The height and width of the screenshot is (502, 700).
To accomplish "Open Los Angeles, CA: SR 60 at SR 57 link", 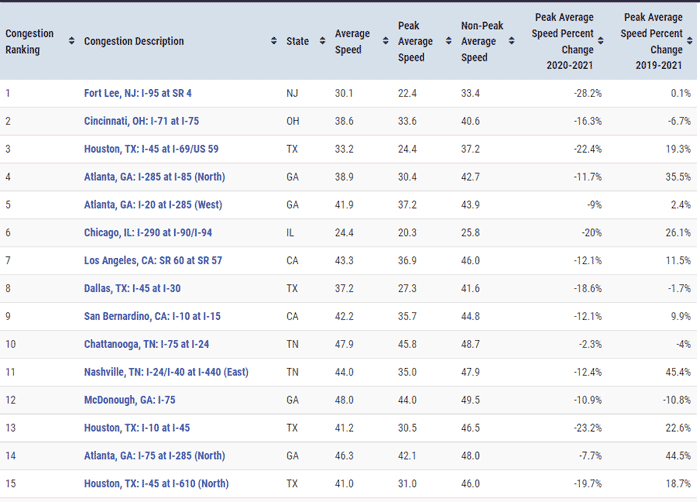I will pos(153,260).
